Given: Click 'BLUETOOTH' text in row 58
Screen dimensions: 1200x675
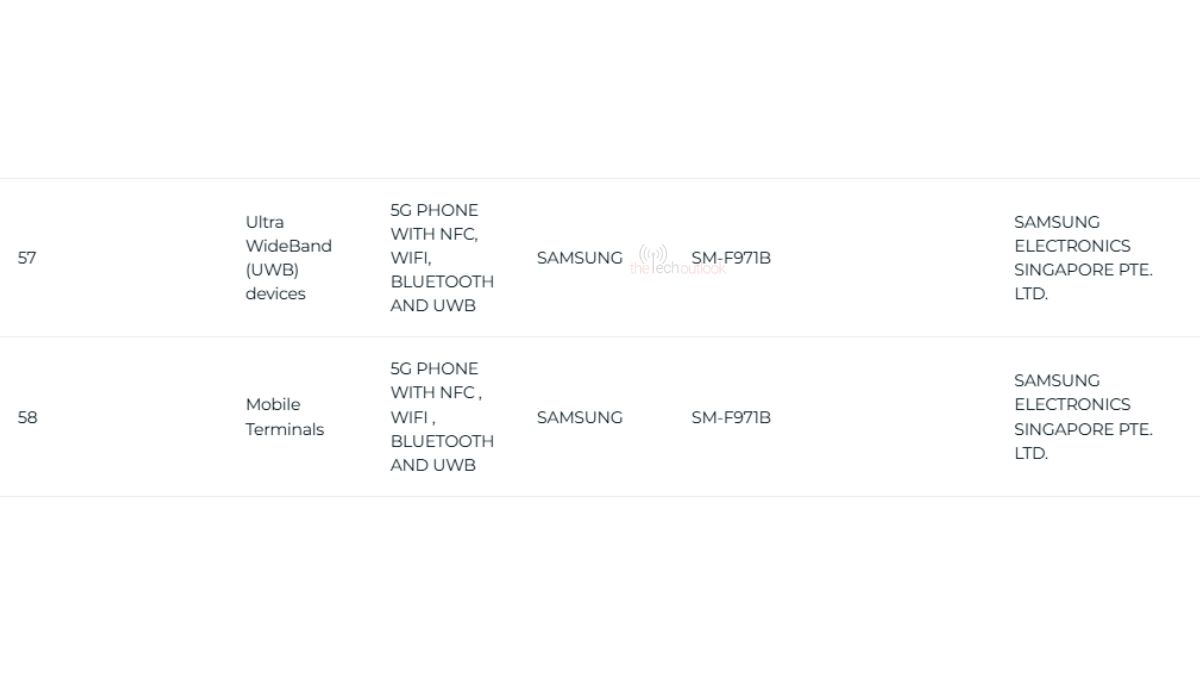Looking at the screenshot, I should (x=442, y=441).
